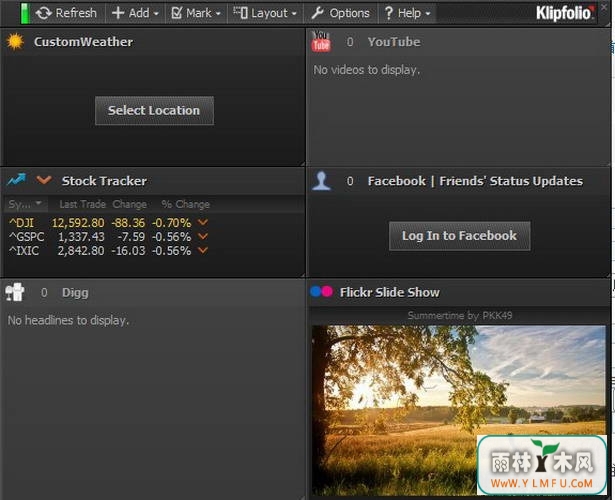Click the Refresh toolbar button

tap(66, 13)
